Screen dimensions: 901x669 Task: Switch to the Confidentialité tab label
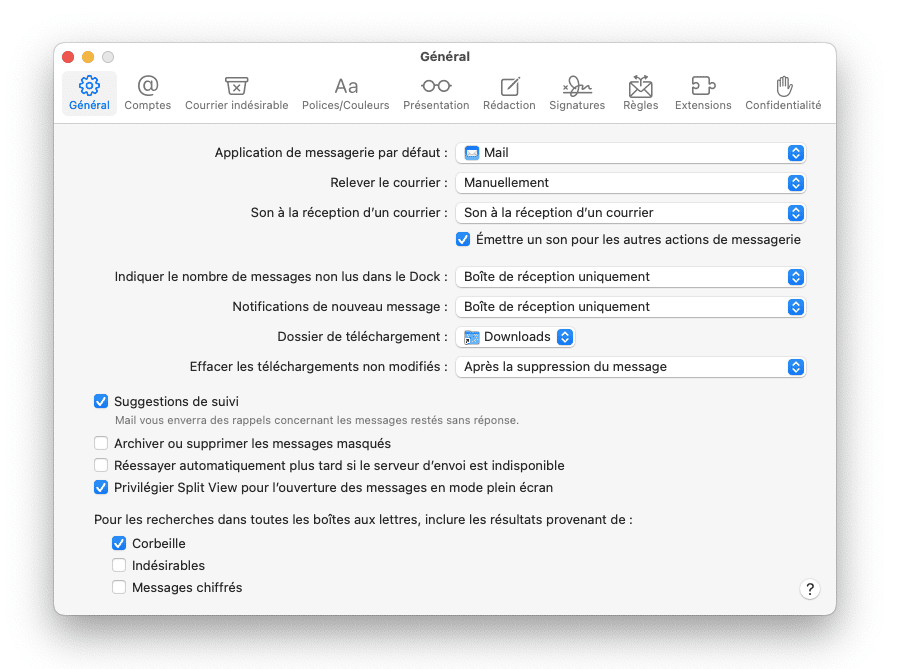click(783, 105)
